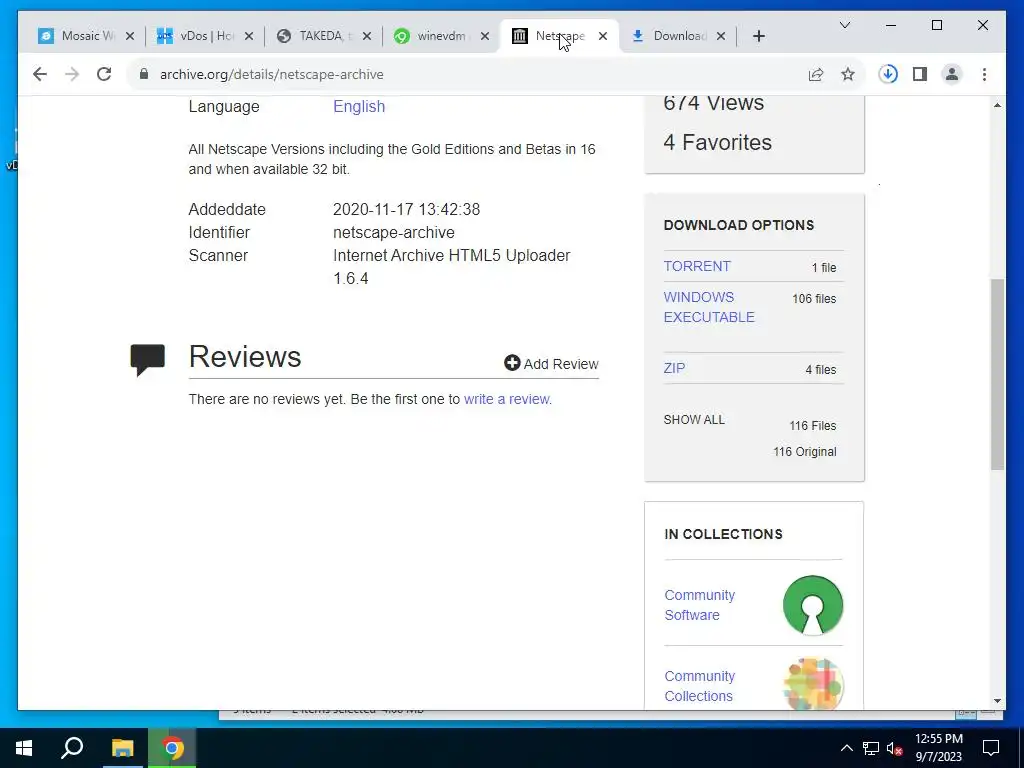The image size is (1024, 768).
Task: Go forward with the forward arrow
Action: point(72,74)
